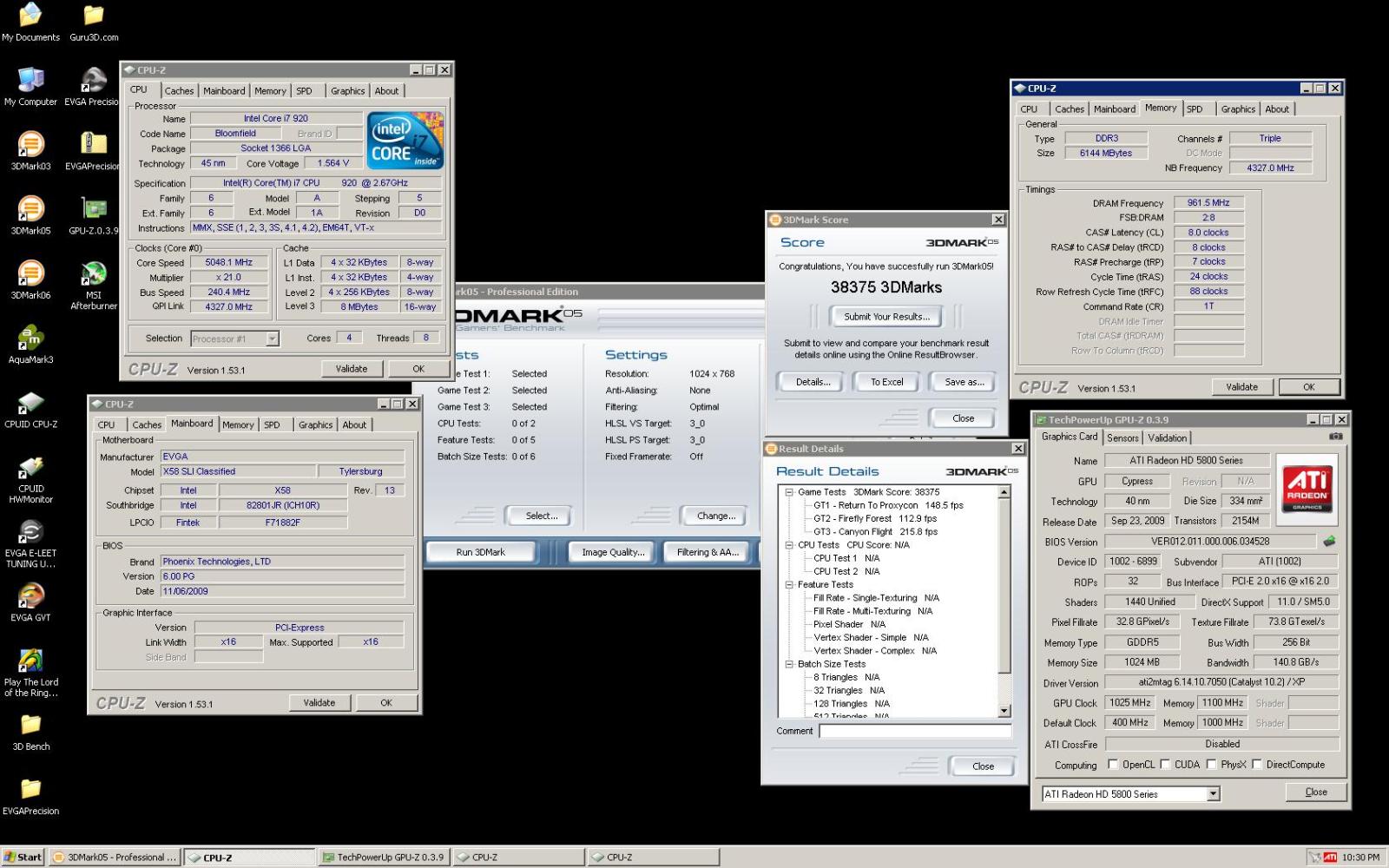Click the Comment input field
This screenshot has height=868, width=1389.
915,731
